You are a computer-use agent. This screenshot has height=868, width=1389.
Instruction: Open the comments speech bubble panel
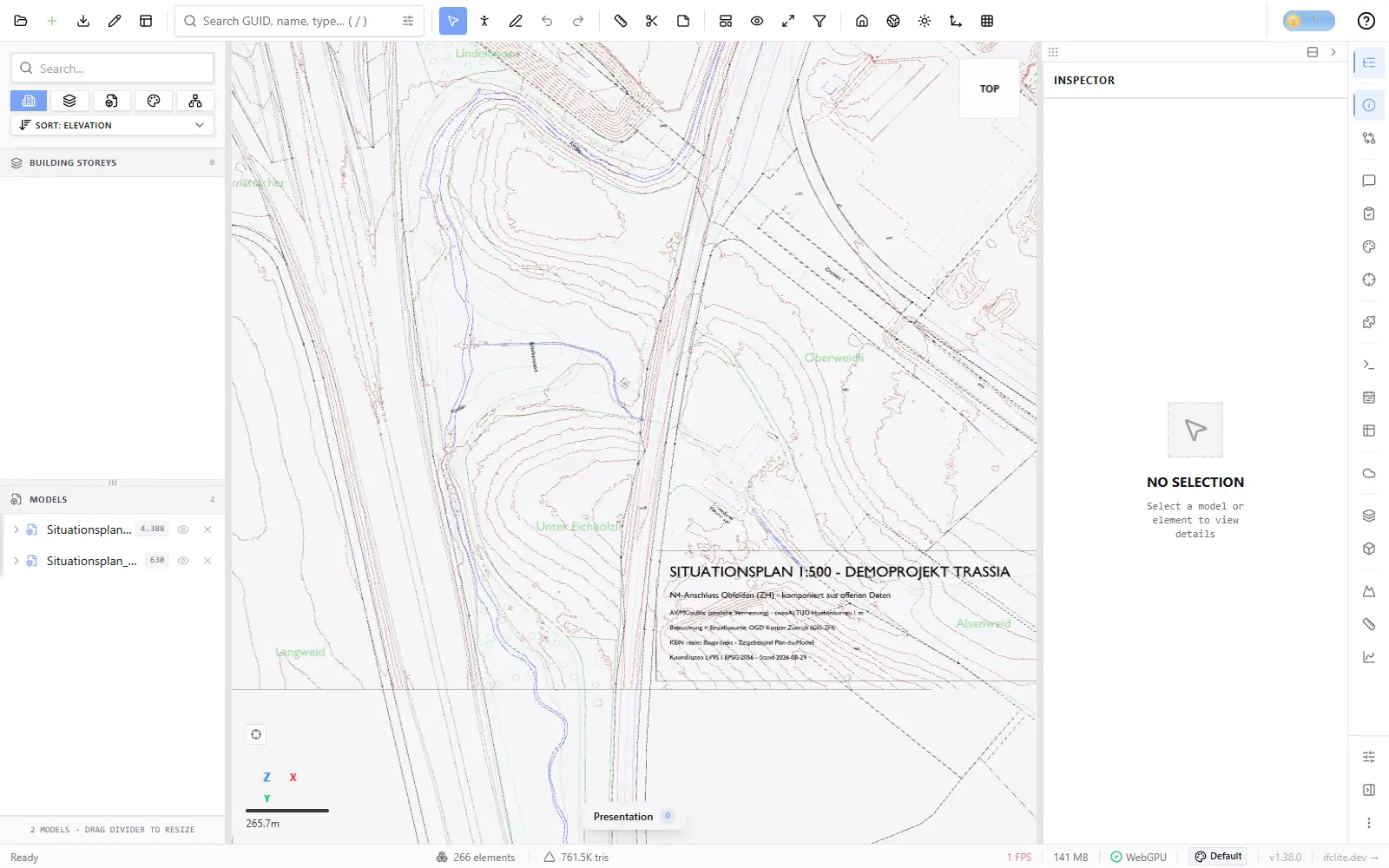(1369, 181)
